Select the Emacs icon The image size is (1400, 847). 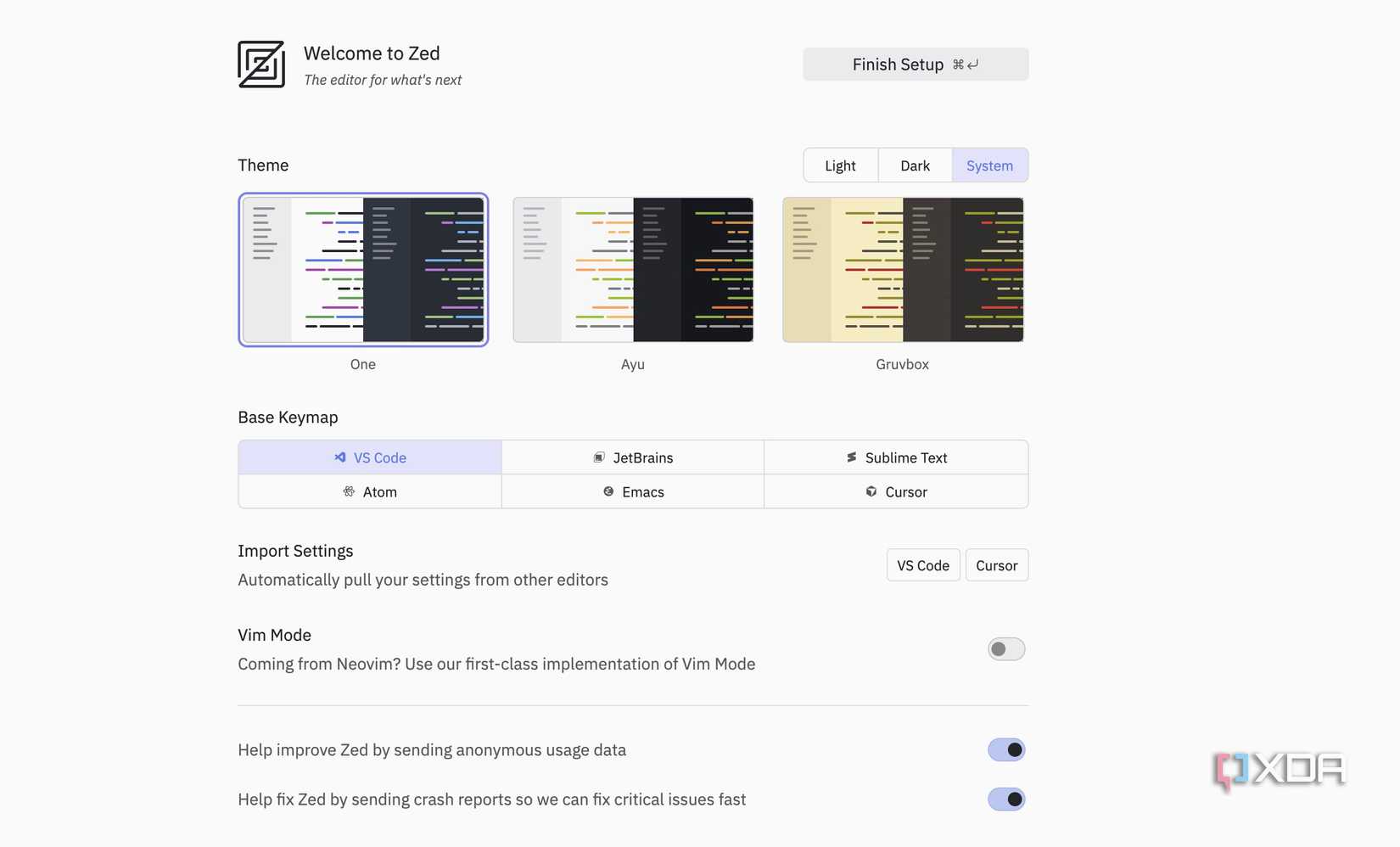pyautogui.click(x=607, y=491)
